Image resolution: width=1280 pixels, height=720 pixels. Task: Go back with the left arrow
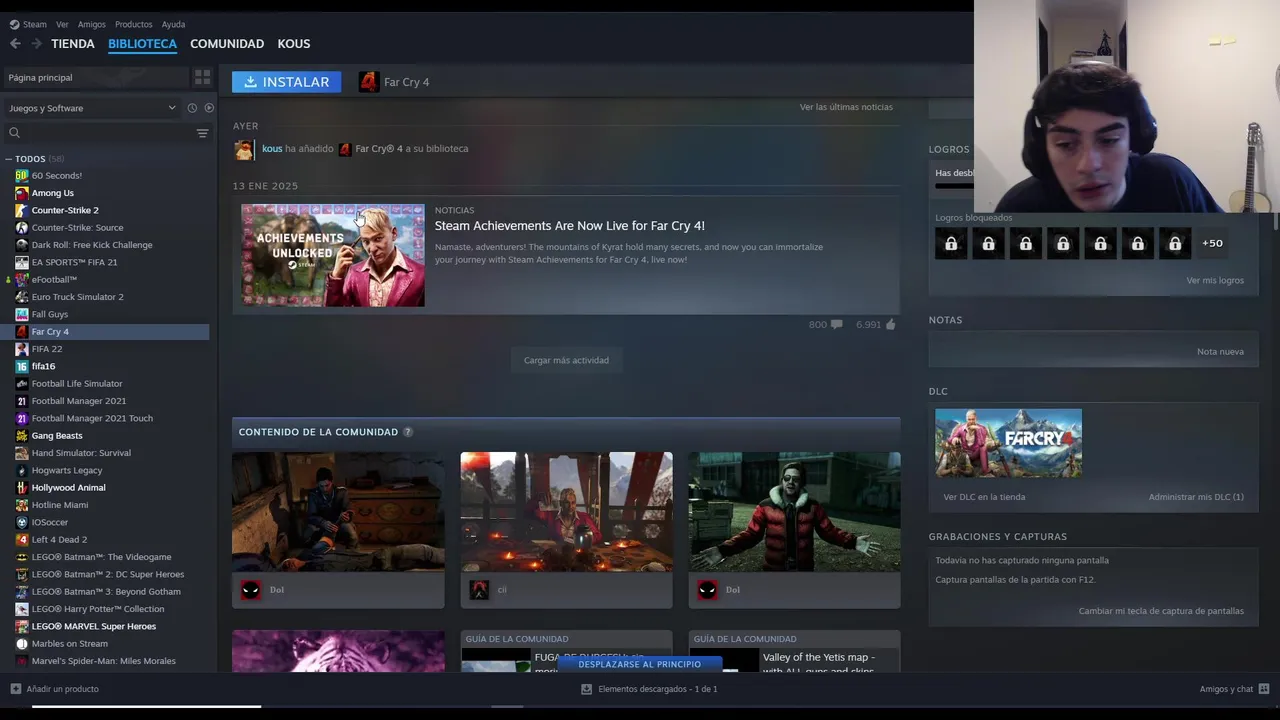pyautogui.click(x=15, y=44)
